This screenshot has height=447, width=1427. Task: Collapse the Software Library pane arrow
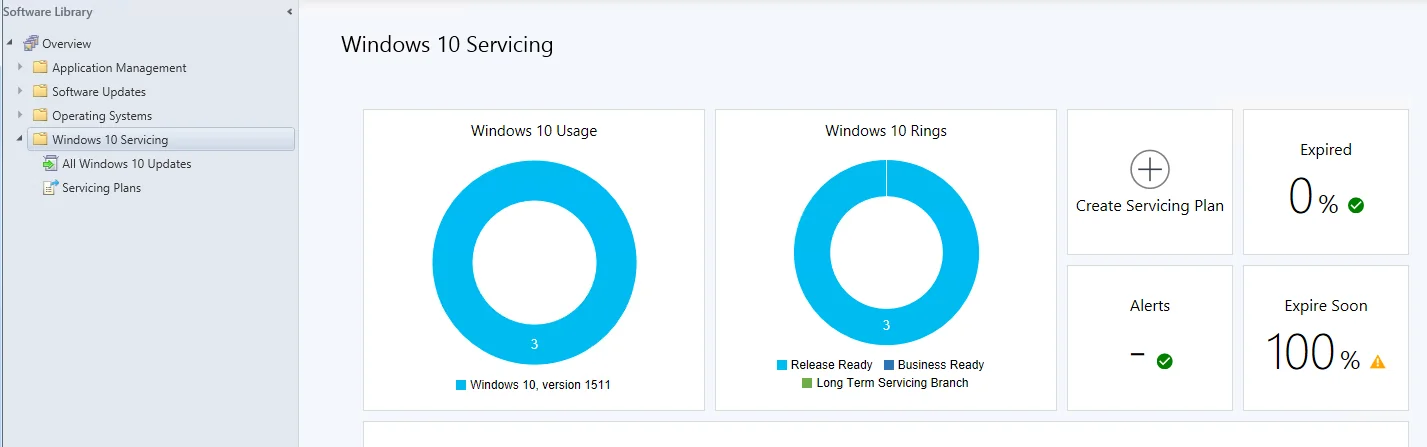point(289,12)
